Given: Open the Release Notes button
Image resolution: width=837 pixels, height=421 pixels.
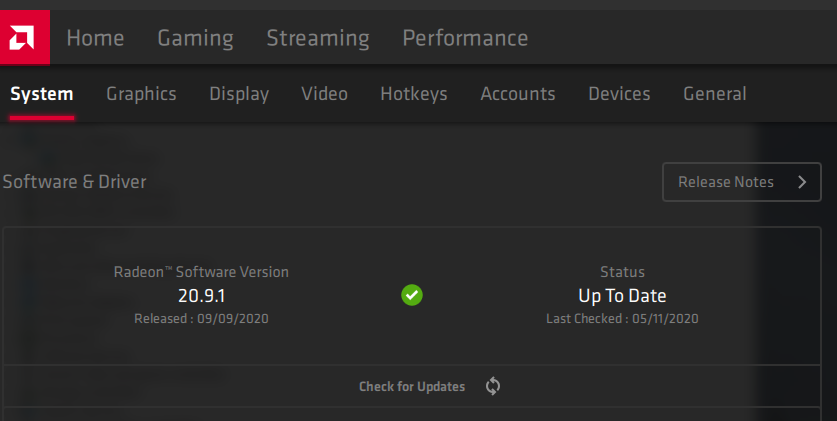Looking at the screenshot, I should pyautogui.click(x=741, y=182).
